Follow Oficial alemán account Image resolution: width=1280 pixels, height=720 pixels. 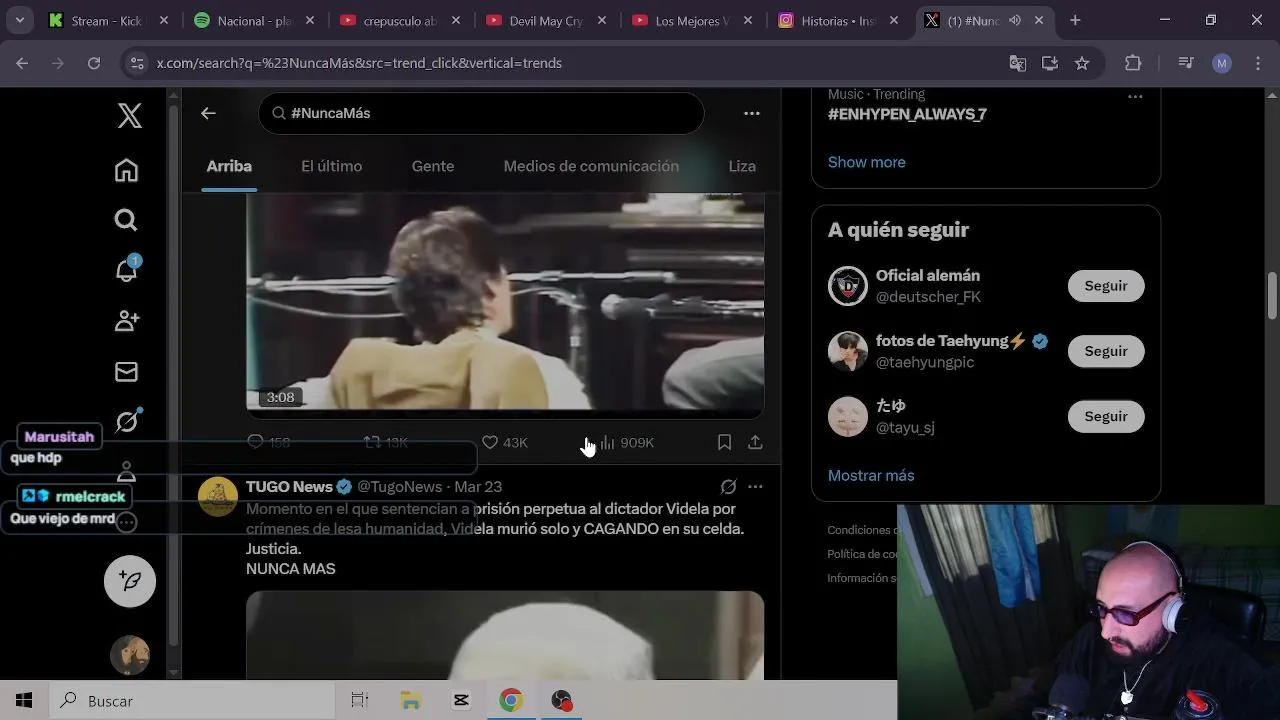(1106, 286)
